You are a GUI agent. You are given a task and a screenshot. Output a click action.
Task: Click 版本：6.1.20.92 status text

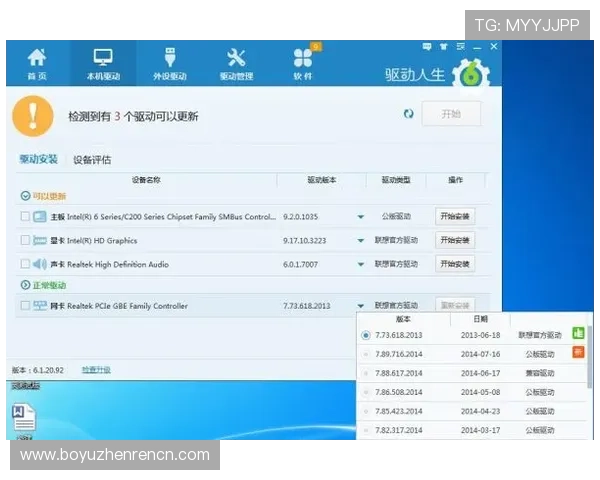click(38, 370)
